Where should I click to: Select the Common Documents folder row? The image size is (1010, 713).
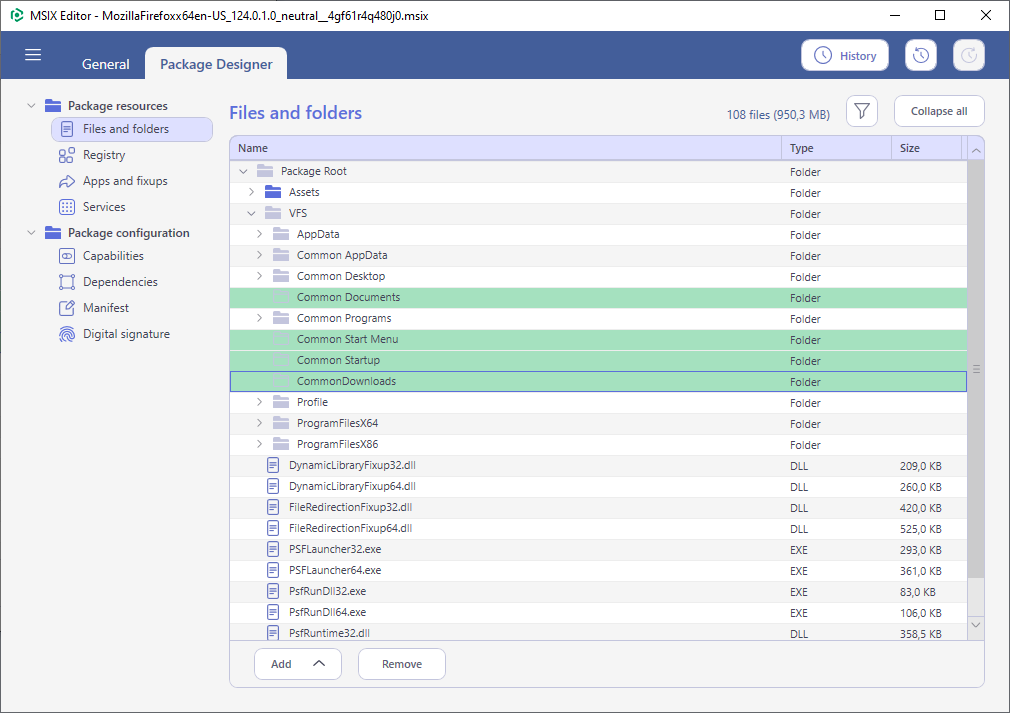pyautogui.click(x=598, y=298)
